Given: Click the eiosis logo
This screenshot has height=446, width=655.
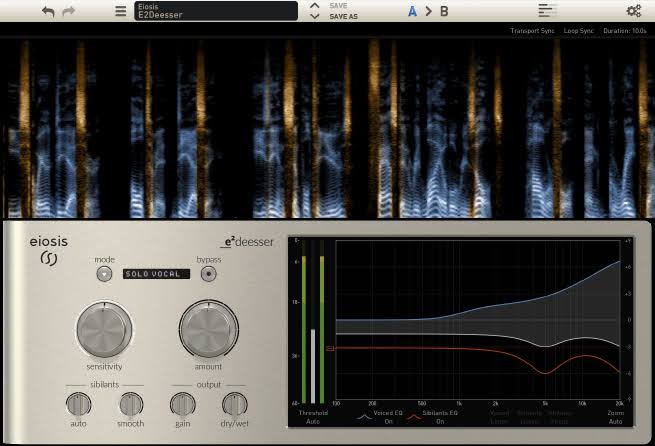Looking at the screenshot, I should pos(48,251).
